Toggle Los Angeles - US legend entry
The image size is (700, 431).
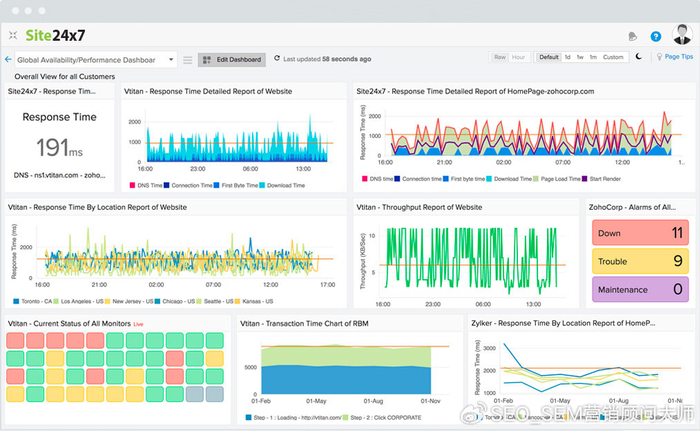point(78,301)
